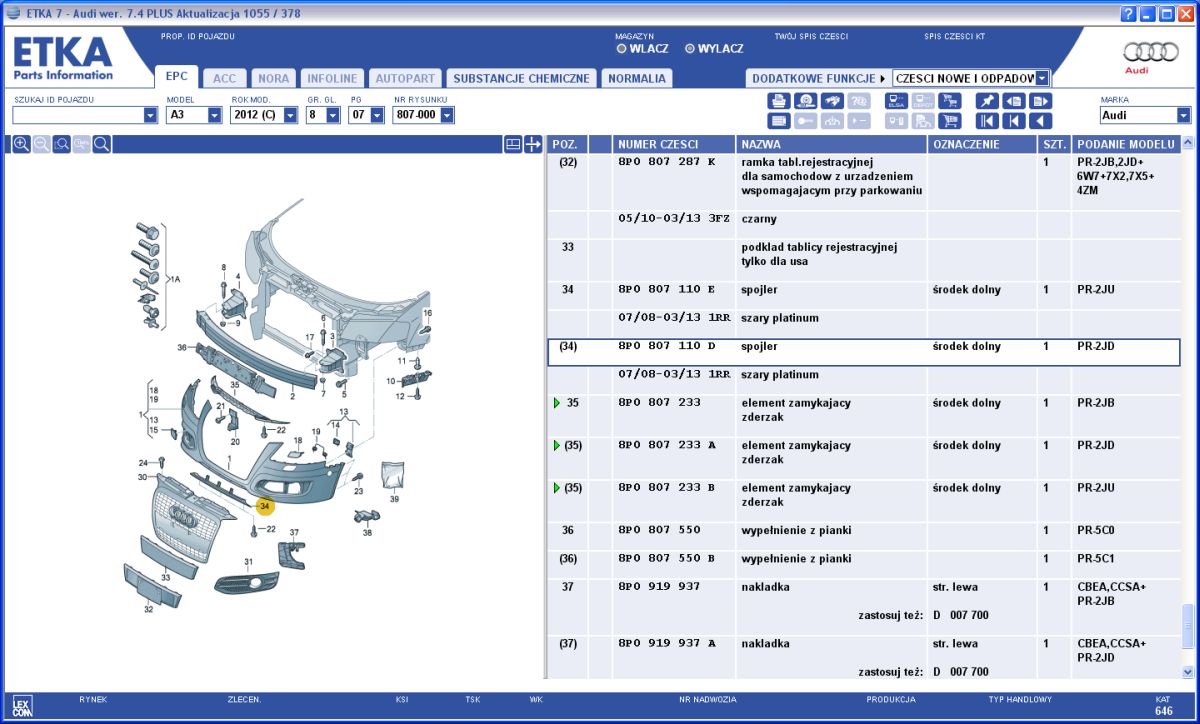Toggle the split panel layout icon

(x=512, y=144)
